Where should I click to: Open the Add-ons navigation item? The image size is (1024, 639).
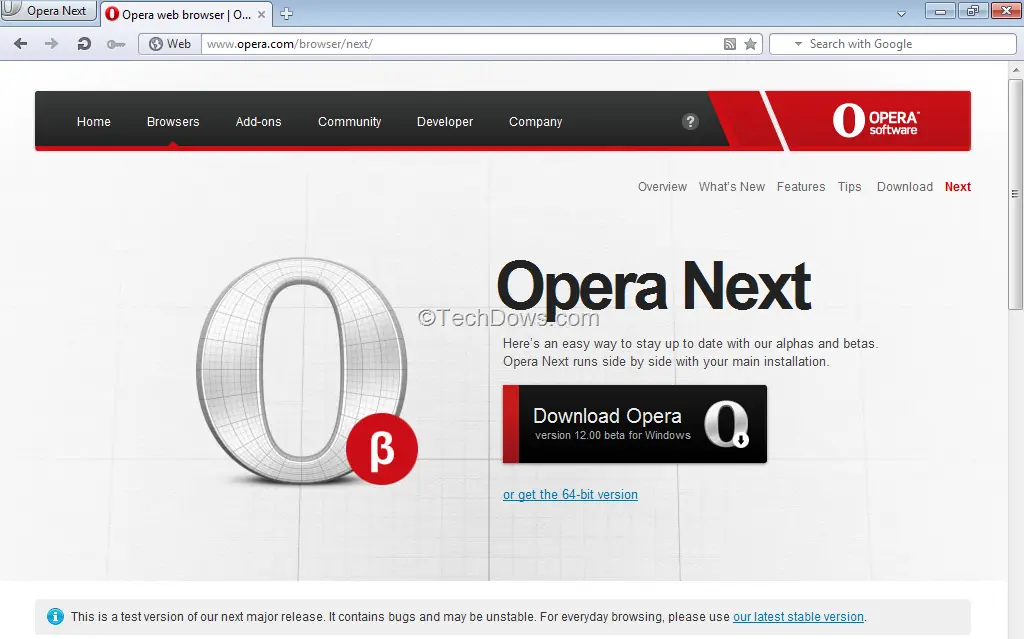(x=259, y=122)
